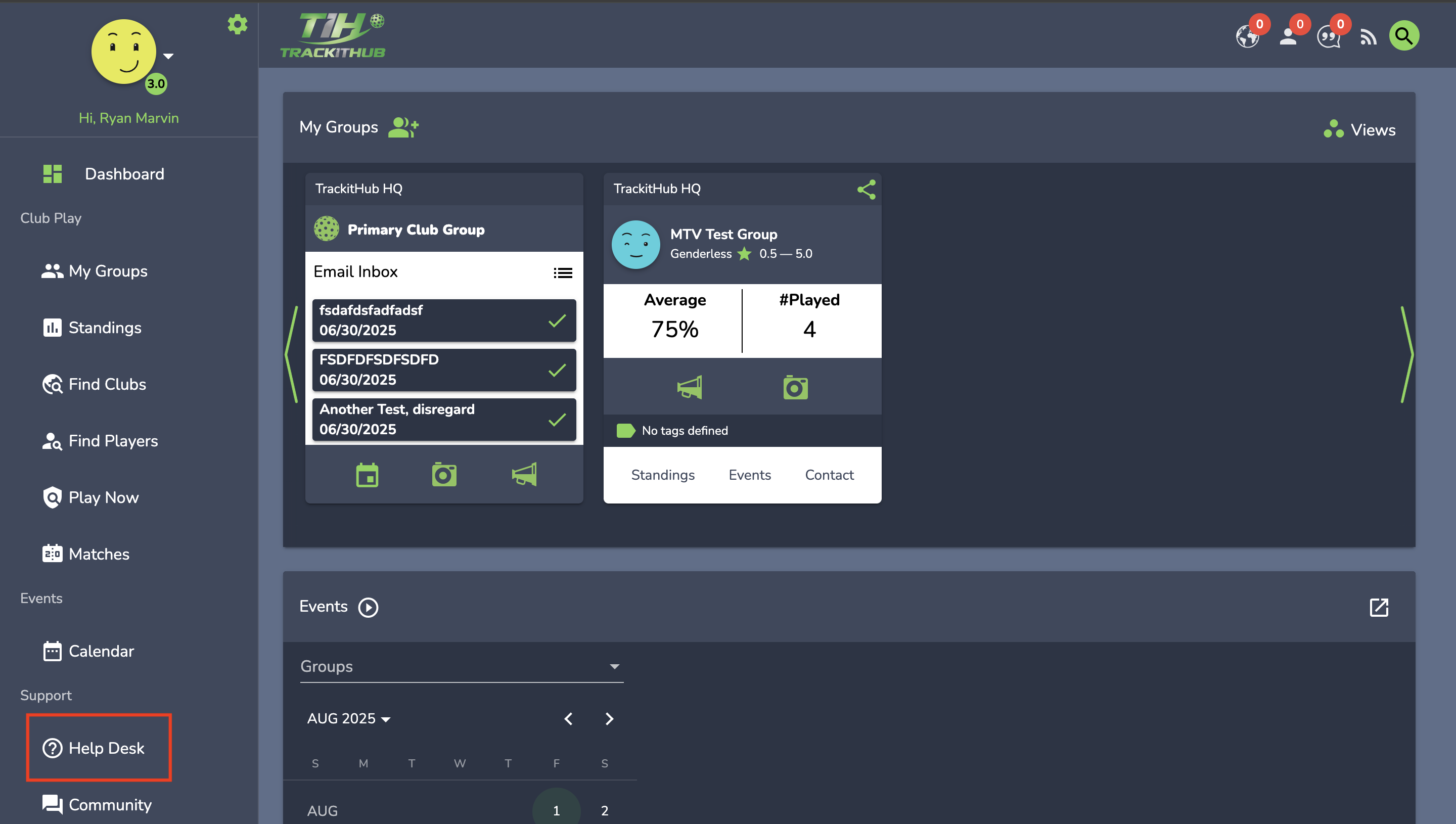Open the settings gear in sidebar

point(237,24)
